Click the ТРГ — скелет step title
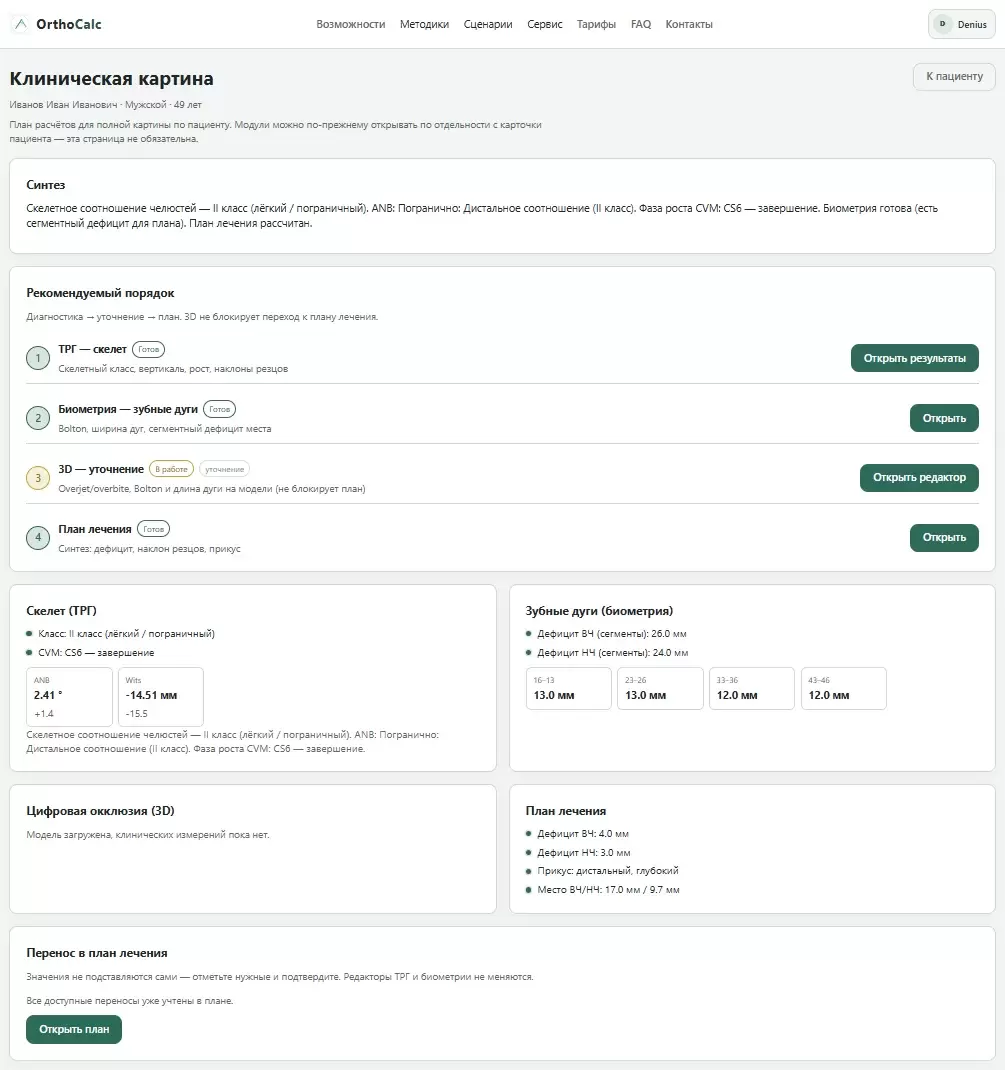 click(x=93, y=349)
